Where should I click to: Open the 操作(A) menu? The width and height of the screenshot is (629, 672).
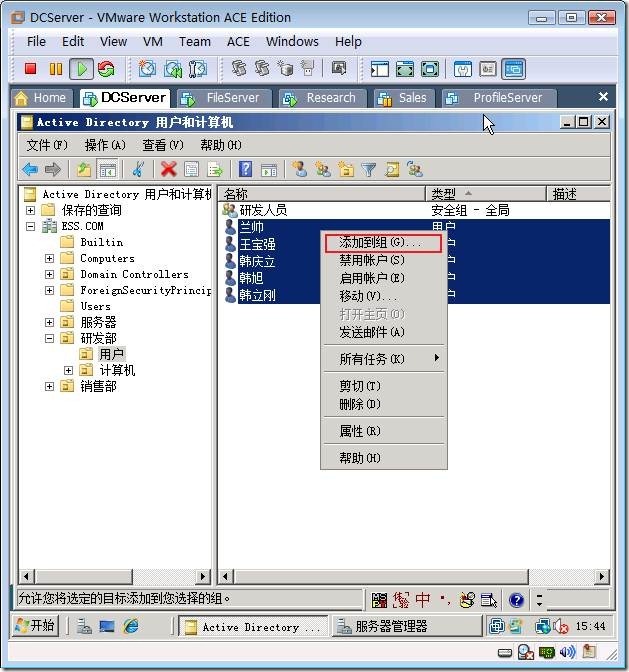pyautogui.click(x=105, y=145)
